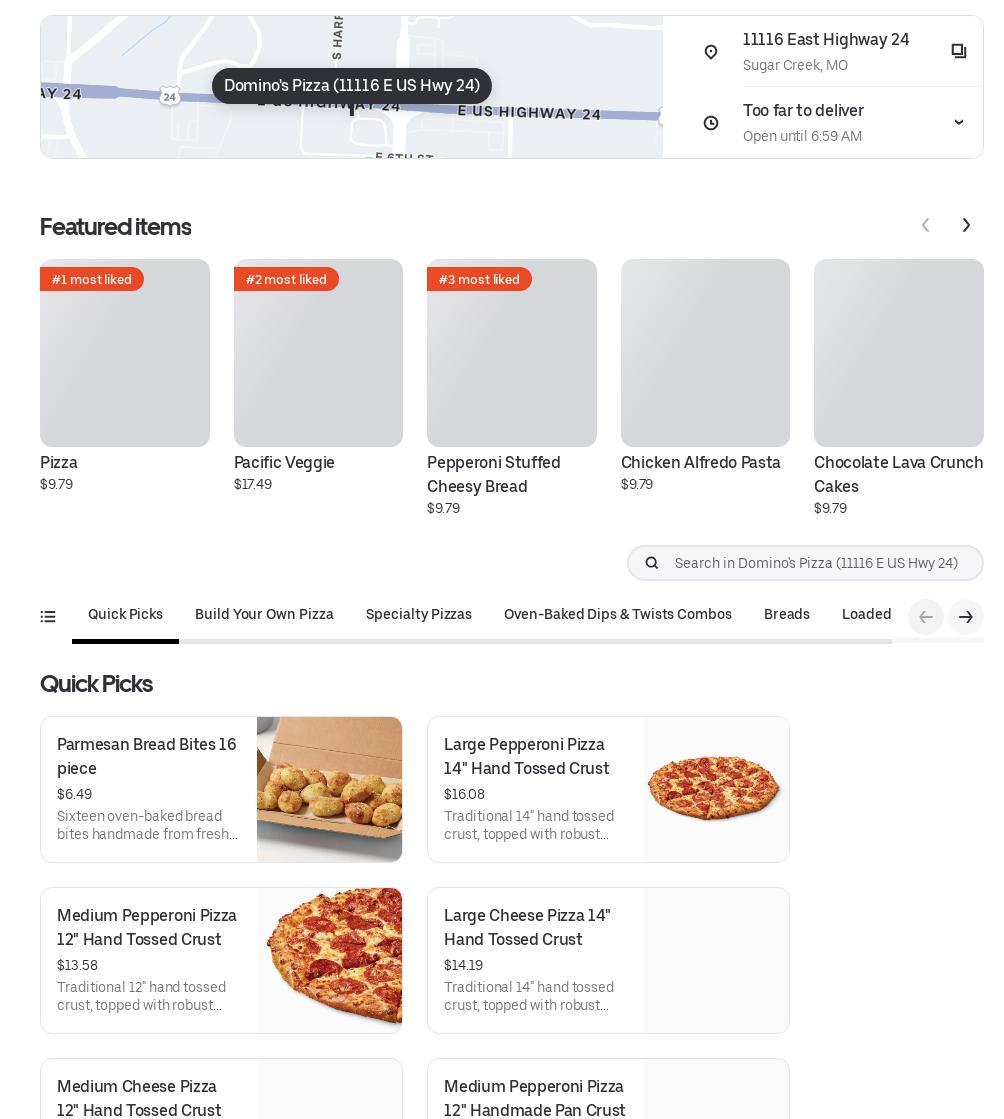Click the copy address icon
Screen dimensions: 1004x1119
(x=958, y=51)
